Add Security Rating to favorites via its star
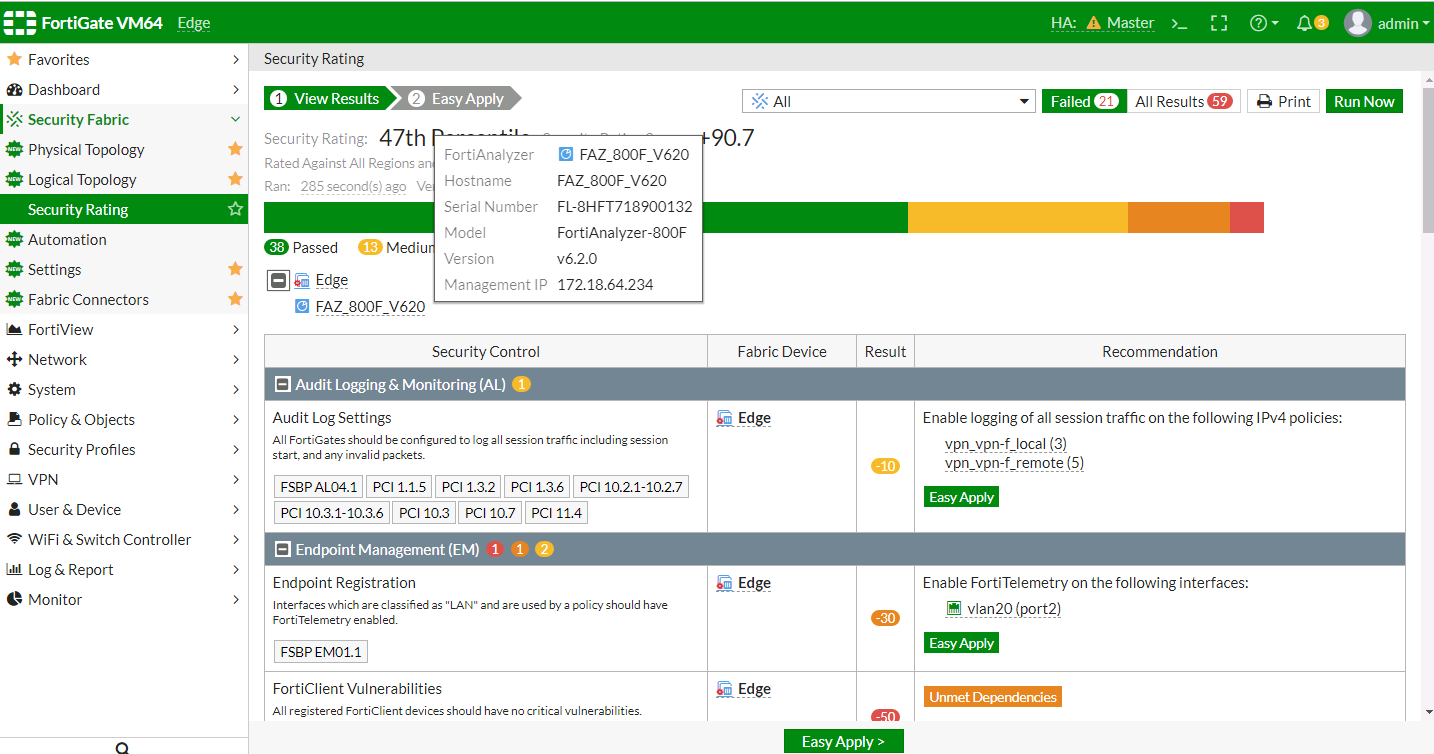Viewport: 1434px width, 754px height. (x=234, y=209)
